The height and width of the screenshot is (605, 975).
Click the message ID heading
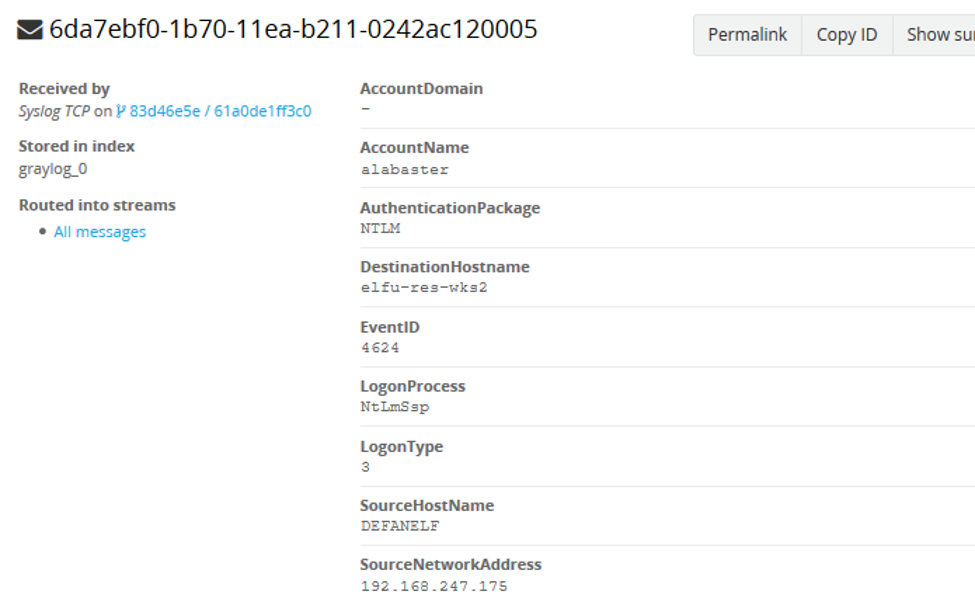[x=290, y=30]
